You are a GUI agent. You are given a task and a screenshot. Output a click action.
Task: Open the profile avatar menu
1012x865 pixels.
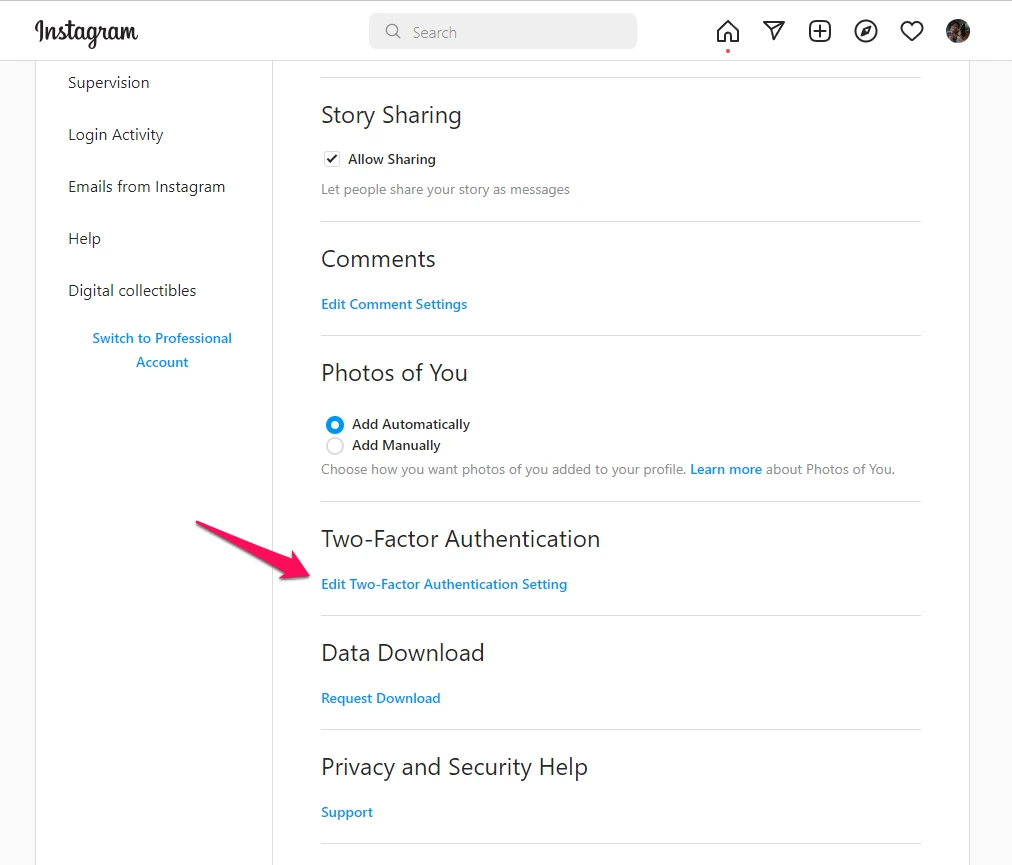[958, 31]
